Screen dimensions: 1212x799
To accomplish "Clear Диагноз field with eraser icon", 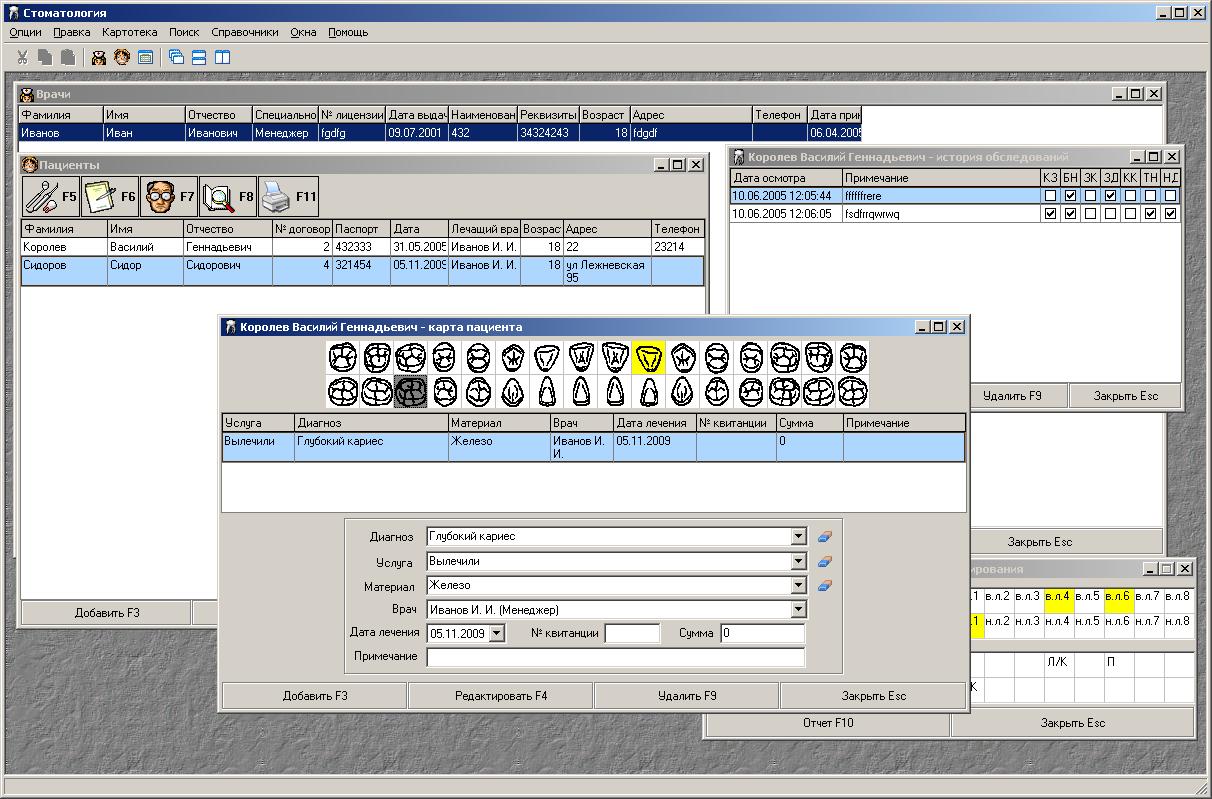I will (x=825, y=537).
